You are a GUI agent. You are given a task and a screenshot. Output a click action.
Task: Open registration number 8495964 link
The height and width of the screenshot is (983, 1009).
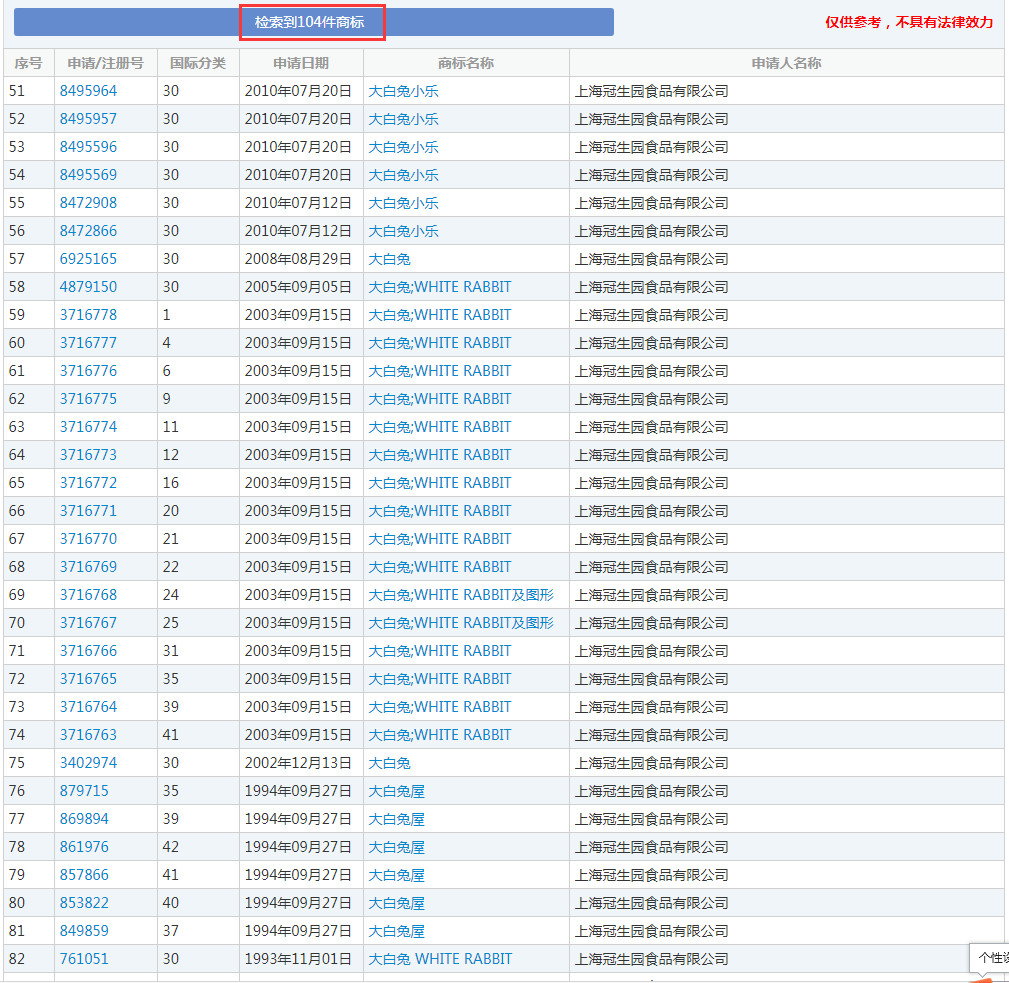[x=88, y=91]
